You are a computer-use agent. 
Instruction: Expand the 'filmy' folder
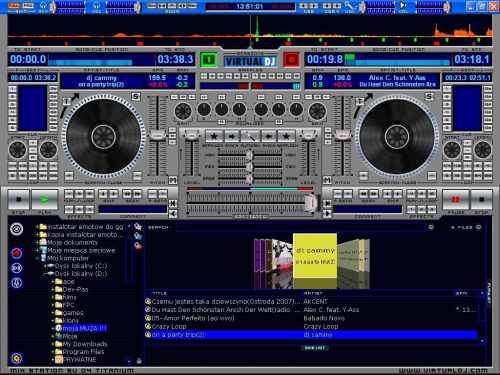pos(53,297)
